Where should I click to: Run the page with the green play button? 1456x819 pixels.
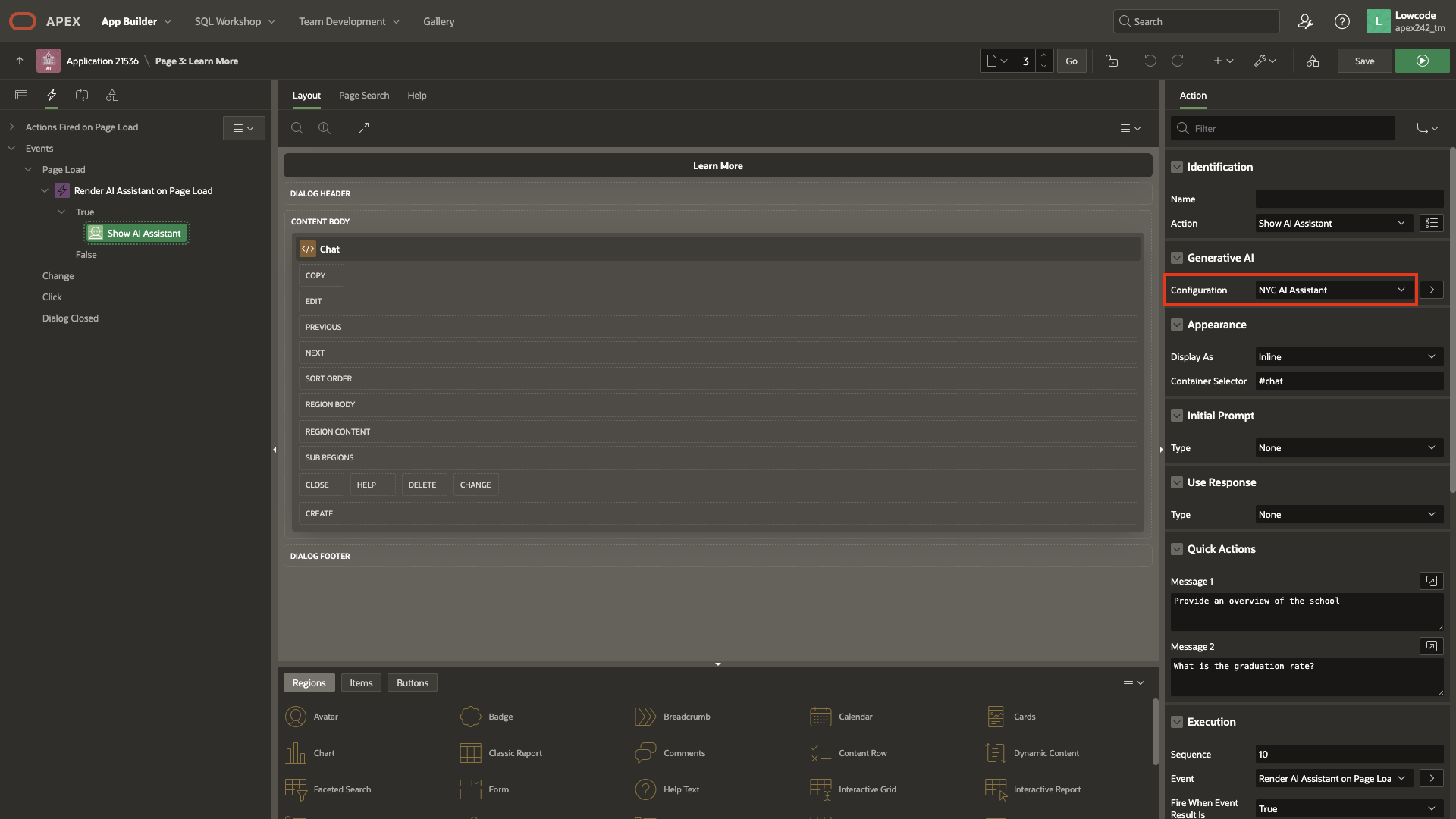1422,61
